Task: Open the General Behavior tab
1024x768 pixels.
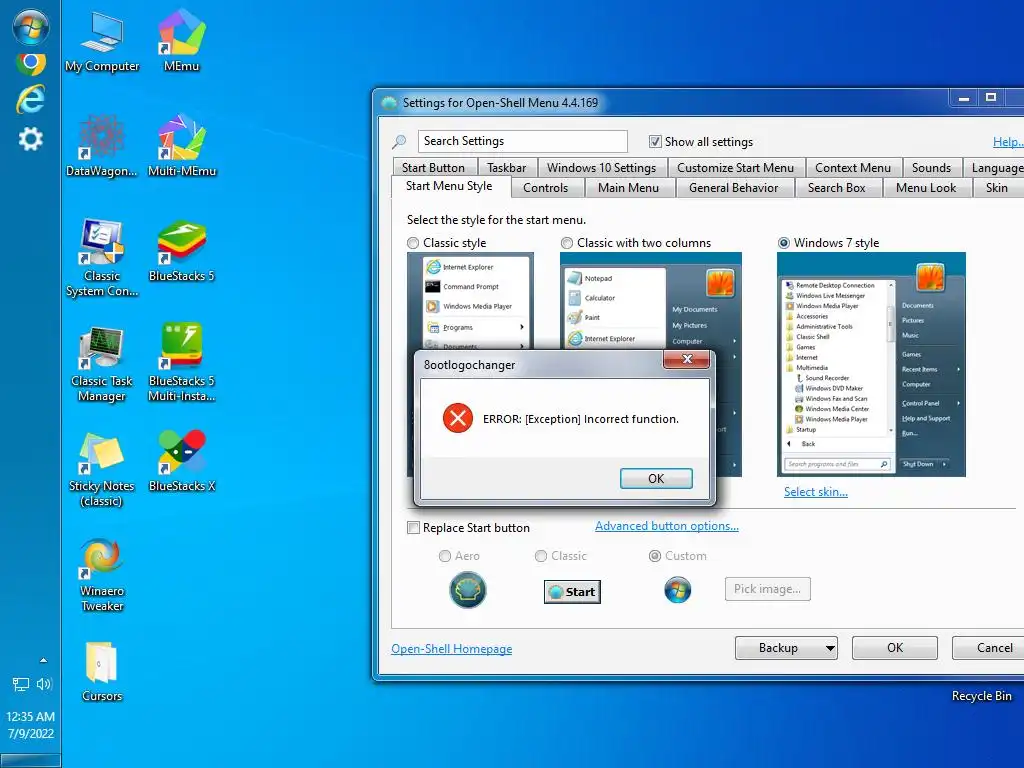Action: click(733, 188)
